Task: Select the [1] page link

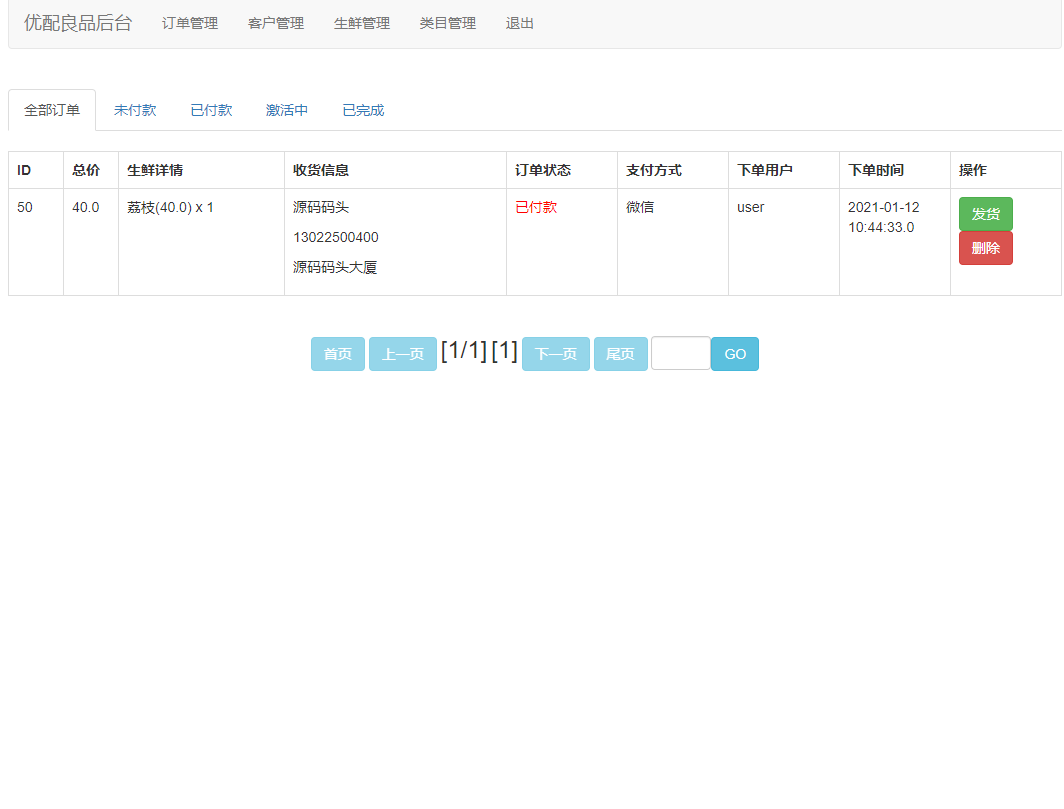Action: pos(505,351)
